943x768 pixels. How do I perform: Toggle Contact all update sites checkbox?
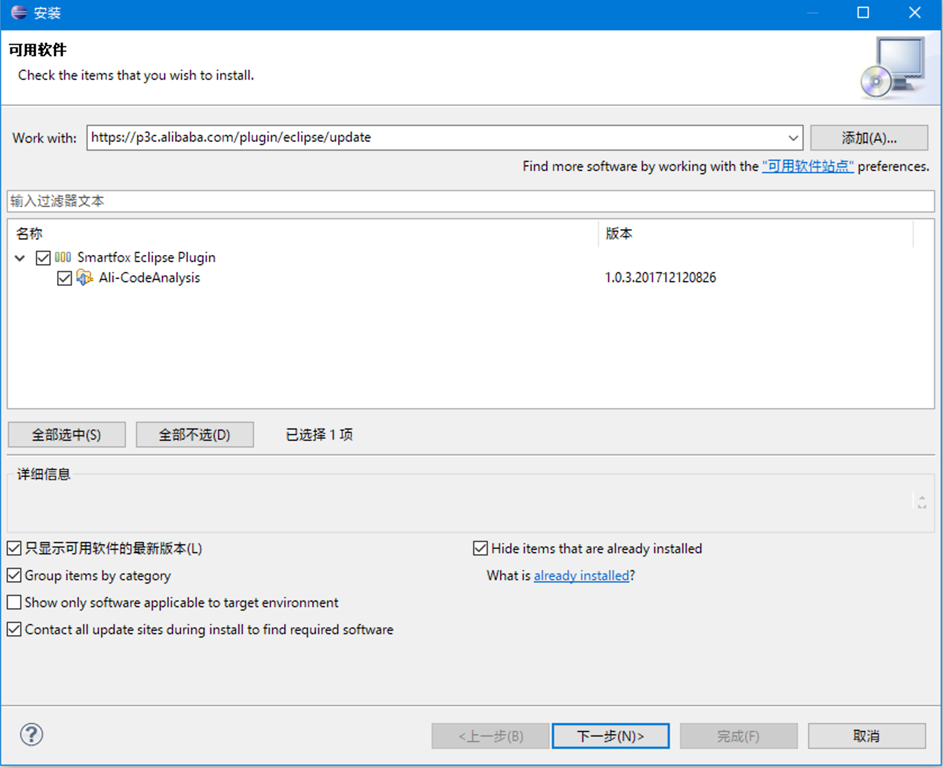pos(14,630)
